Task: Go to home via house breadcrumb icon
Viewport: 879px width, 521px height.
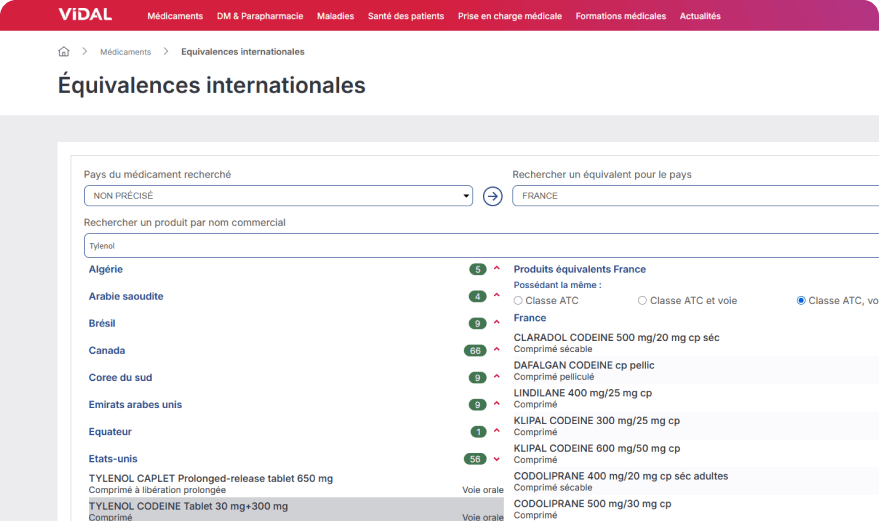Action: point(64,52)
